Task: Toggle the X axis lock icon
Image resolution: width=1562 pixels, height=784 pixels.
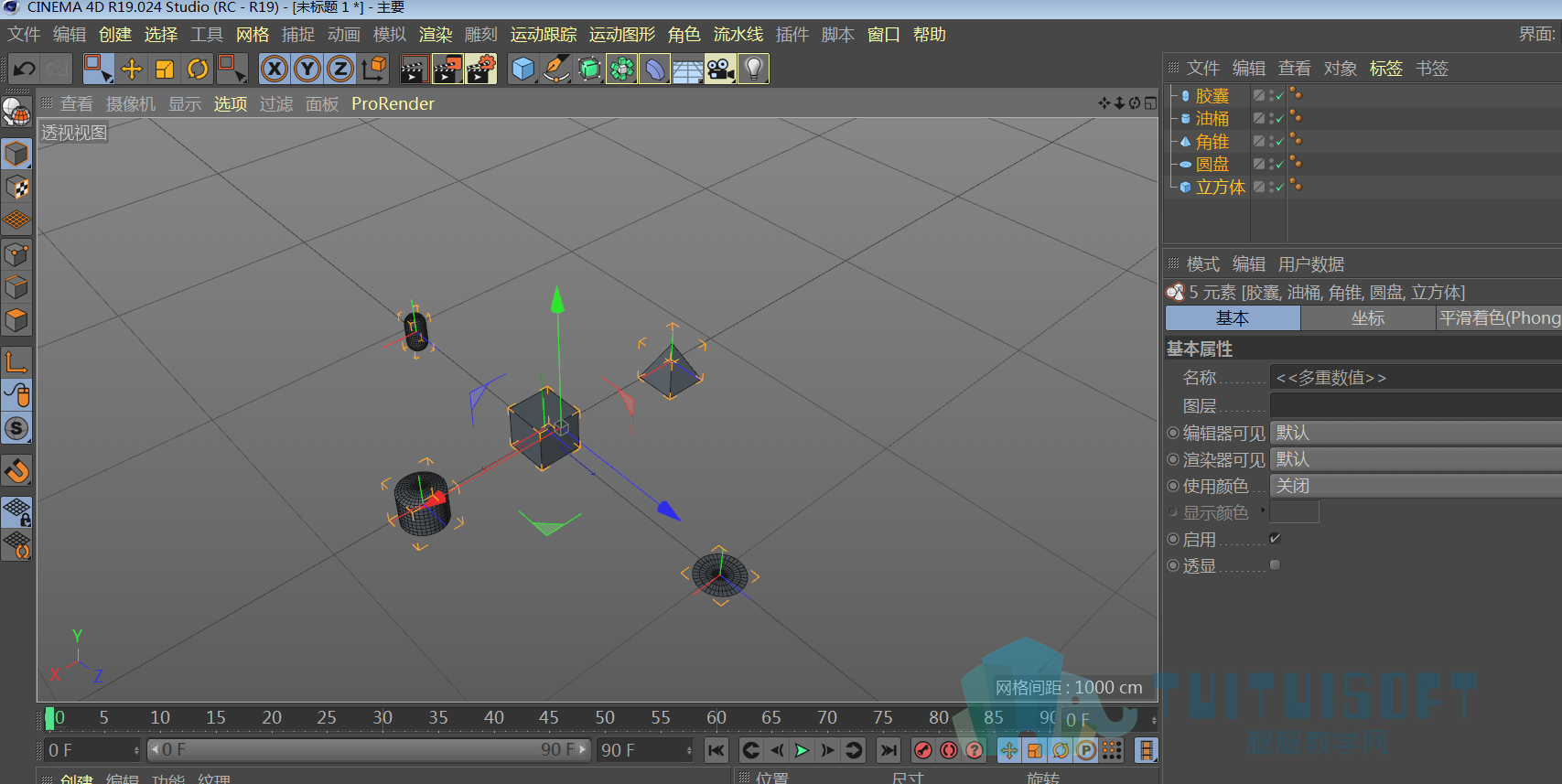Action: tap(275, 69)
